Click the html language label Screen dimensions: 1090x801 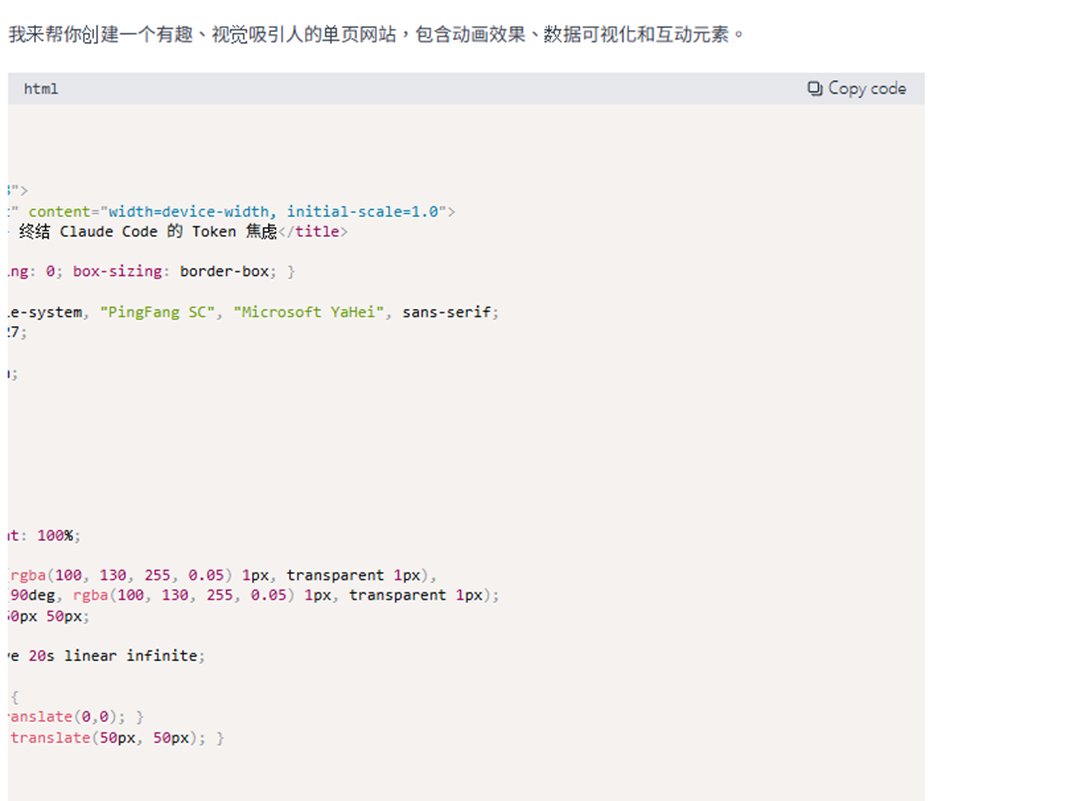pyautogui.click(x=41, y=89)
